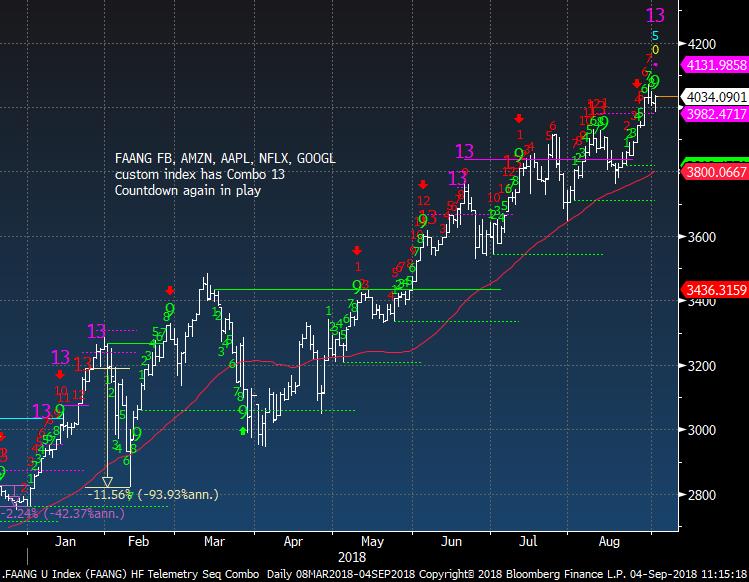Click the 3200 y-axis tick label

pos(702,366)
